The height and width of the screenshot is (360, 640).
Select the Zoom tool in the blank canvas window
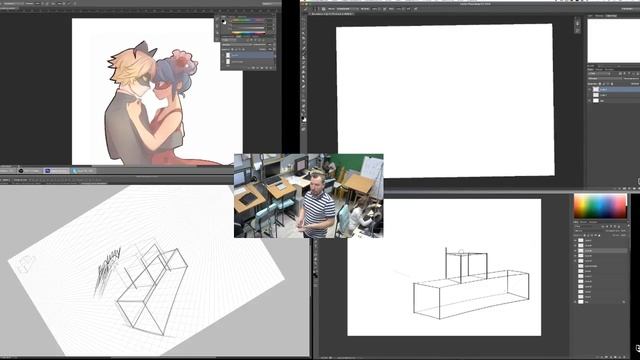coord(304,111)
